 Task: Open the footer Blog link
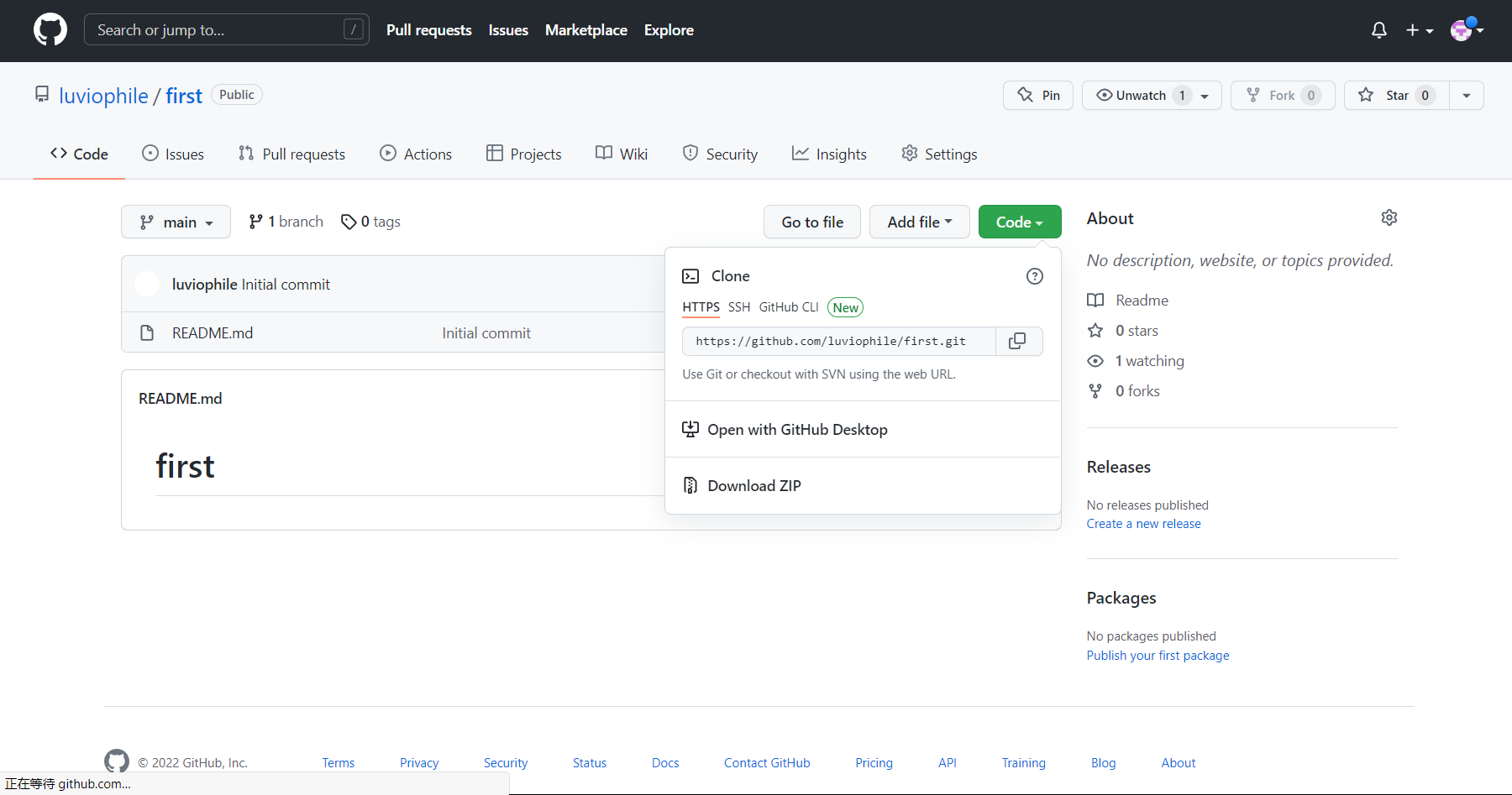click(1104, 762)
